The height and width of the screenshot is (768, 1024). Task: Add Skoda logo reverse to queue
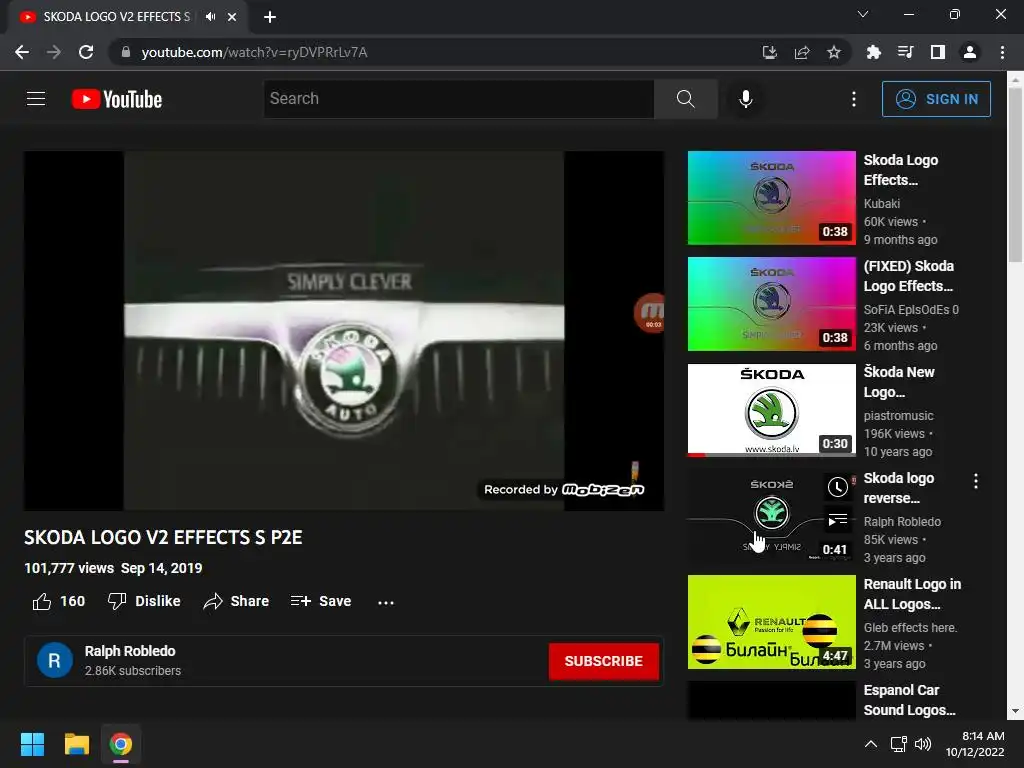[x=838, y=520]
